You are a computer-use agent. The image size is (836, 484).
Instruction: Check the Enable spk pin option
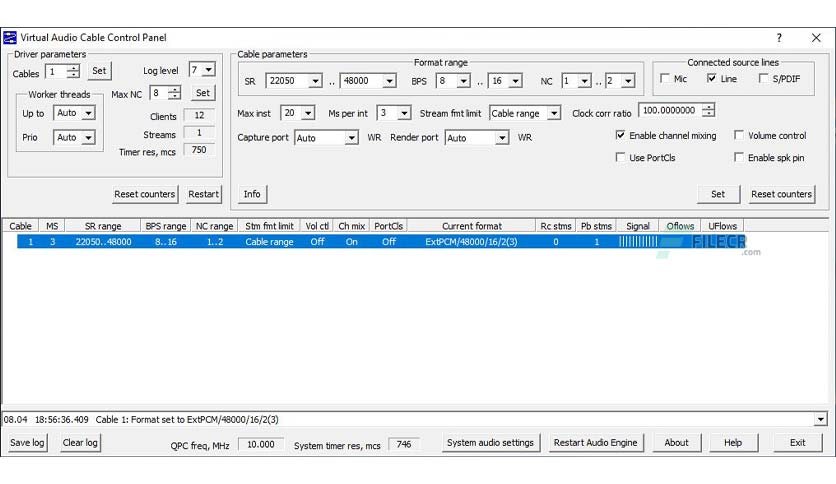point(738,157)
